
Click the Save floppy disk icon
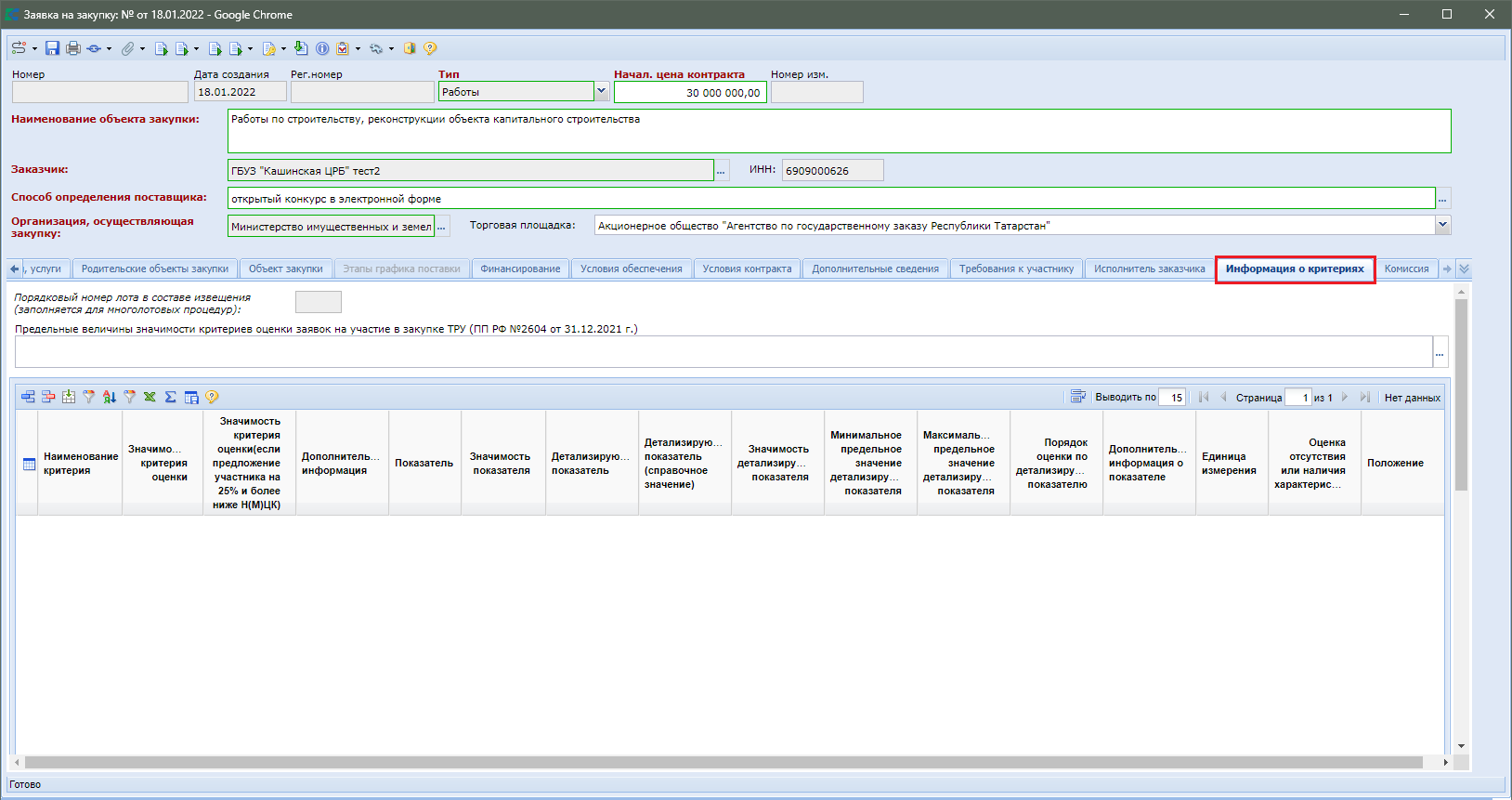(52, 48)
